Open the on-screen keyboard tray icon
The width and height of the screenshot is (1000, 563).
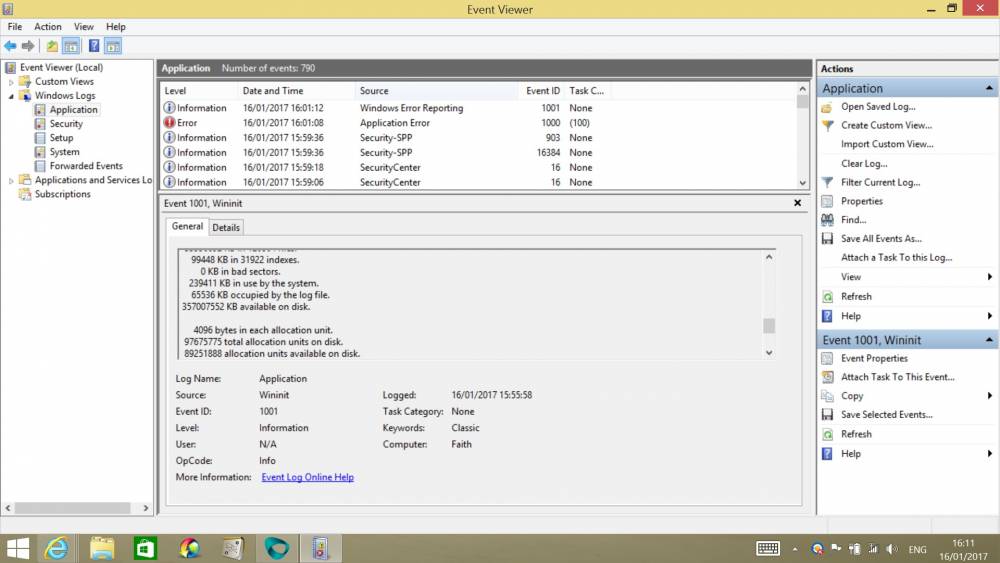[x=768, y=548]
